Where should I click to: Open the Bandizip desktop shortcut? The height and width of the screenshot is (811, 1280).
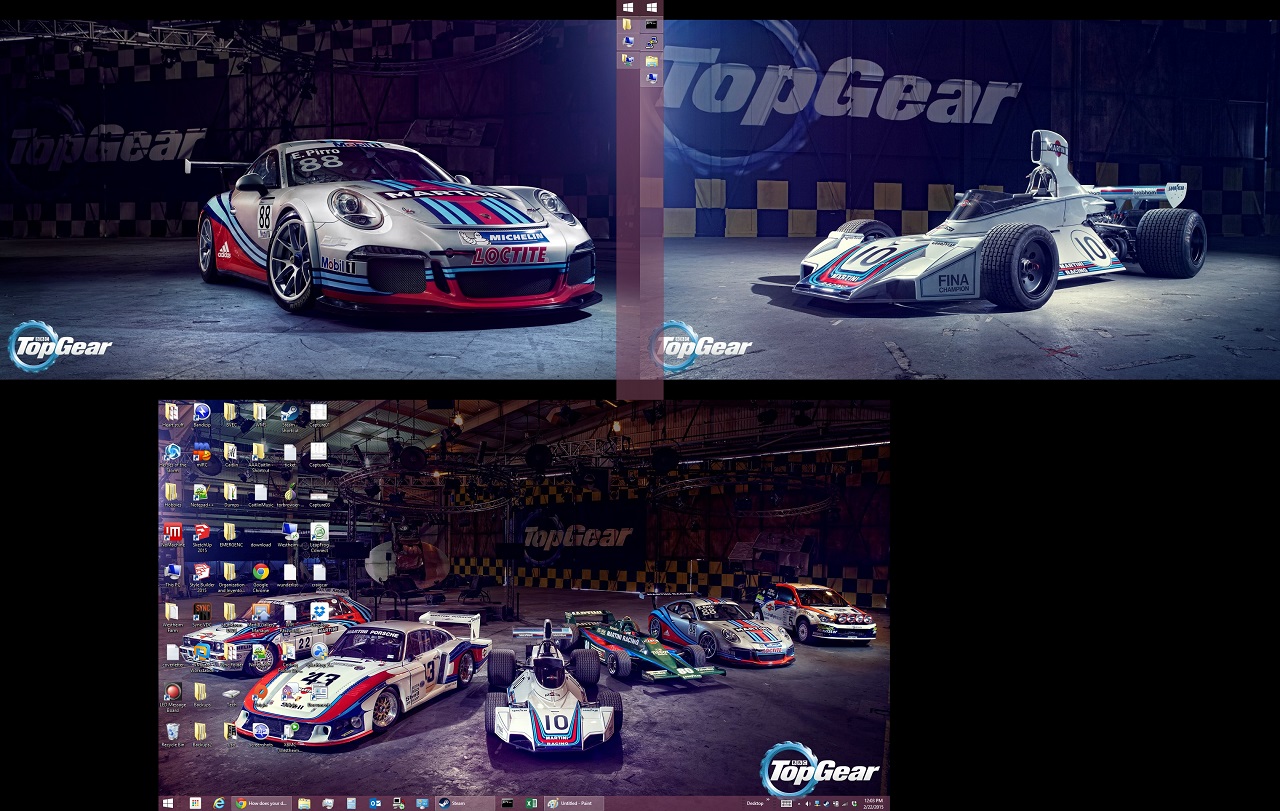click(202, 417)
